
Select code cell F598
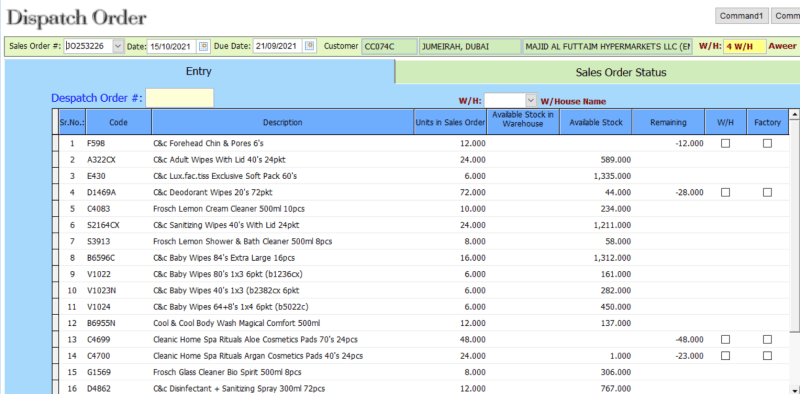point(118,143)
